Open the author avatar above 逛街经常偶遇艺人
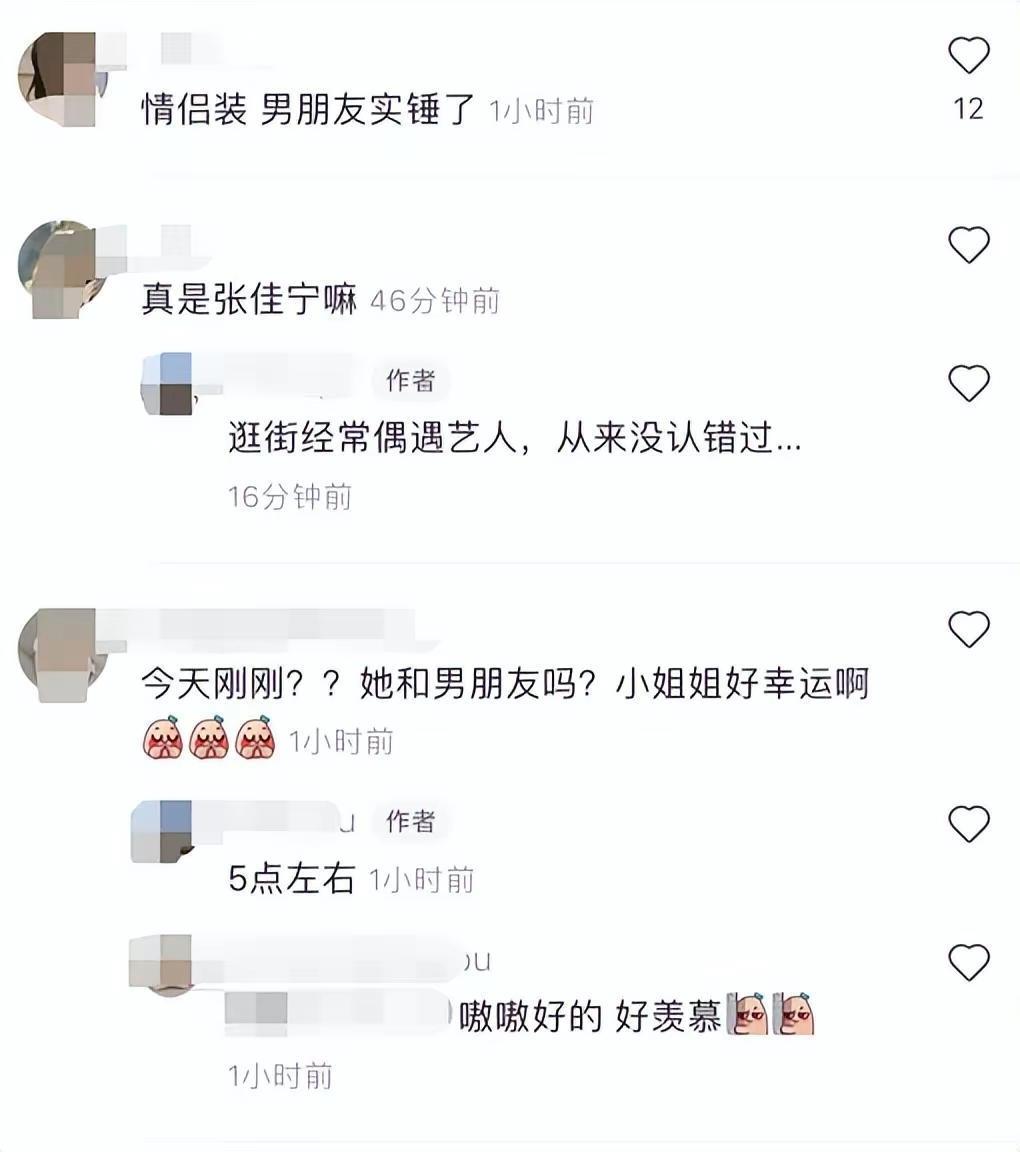The image size is (1020, 1152). coord(166,384)
